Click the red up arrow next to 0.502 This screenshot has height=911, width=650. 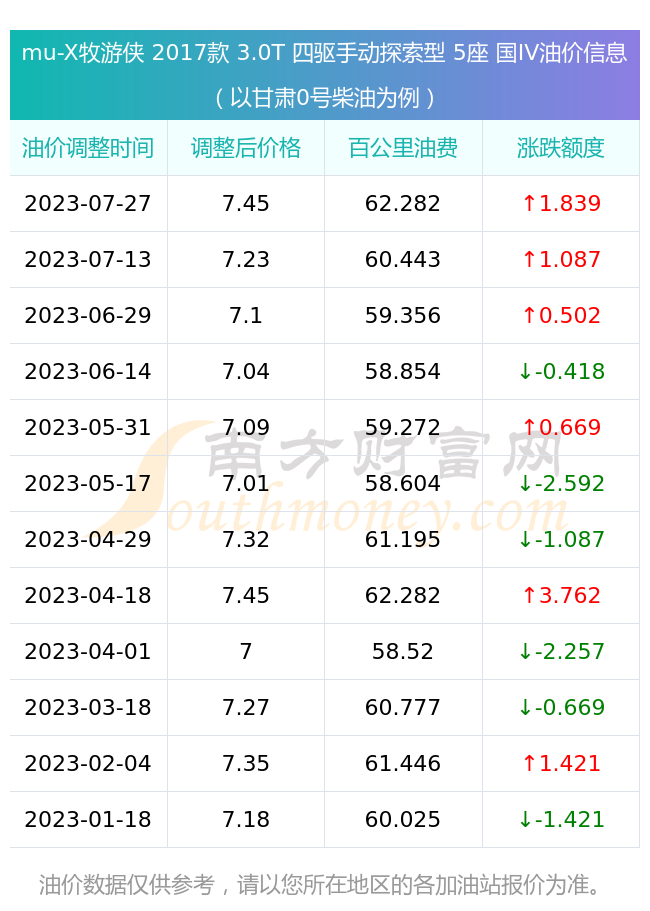[529, 315]
